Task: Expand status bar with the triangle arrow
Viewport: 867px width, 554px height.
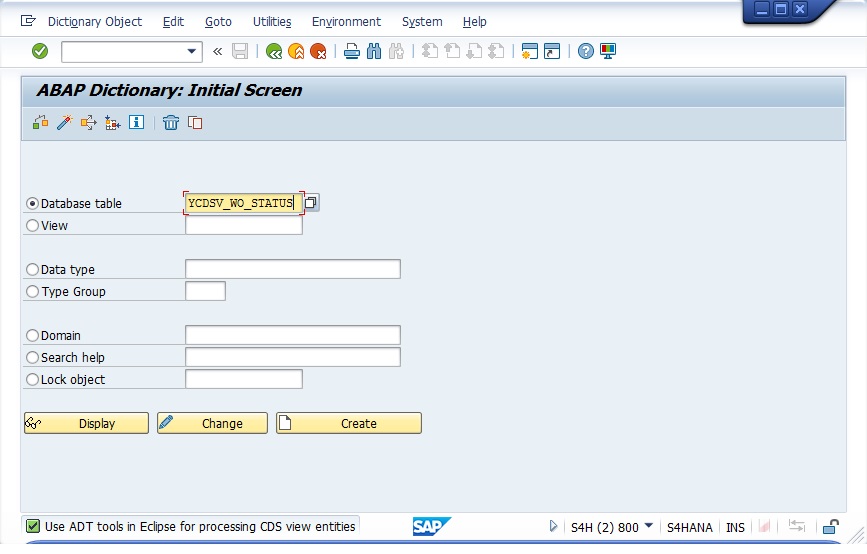Action: click(x=553, y=526)
